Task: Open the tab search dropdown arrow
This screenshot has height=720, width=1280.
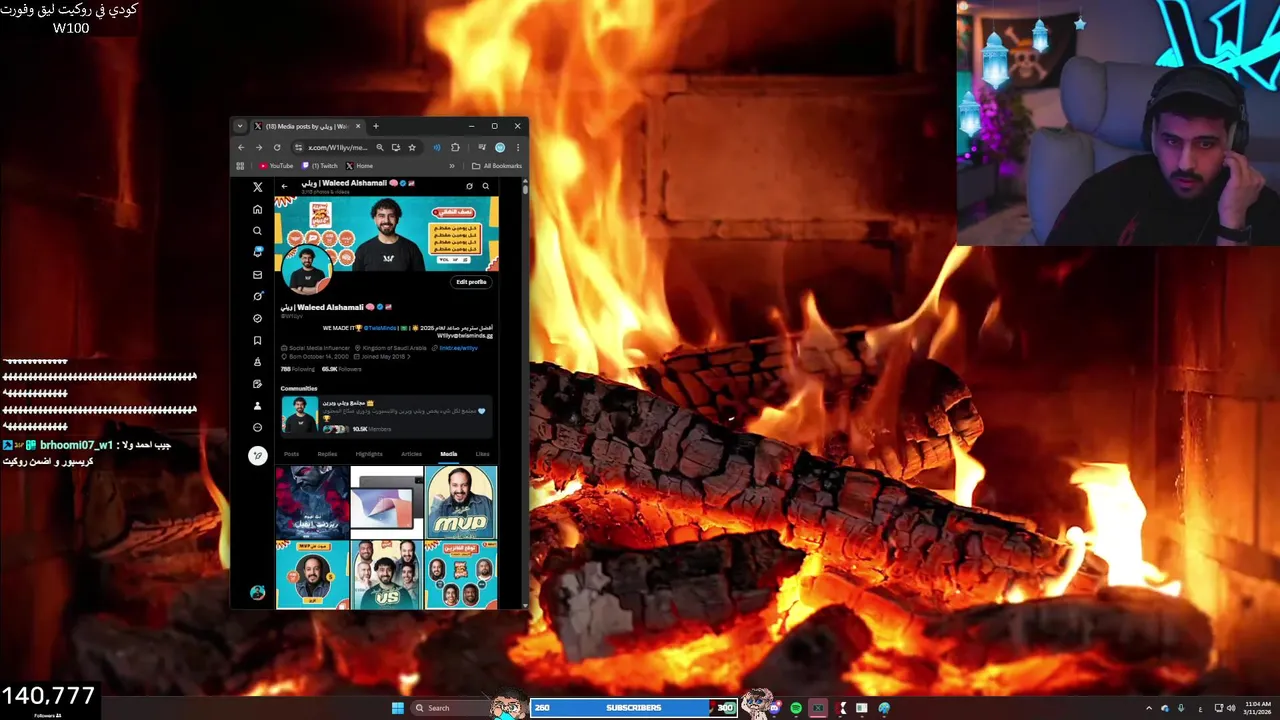Action: coord(239,126)
